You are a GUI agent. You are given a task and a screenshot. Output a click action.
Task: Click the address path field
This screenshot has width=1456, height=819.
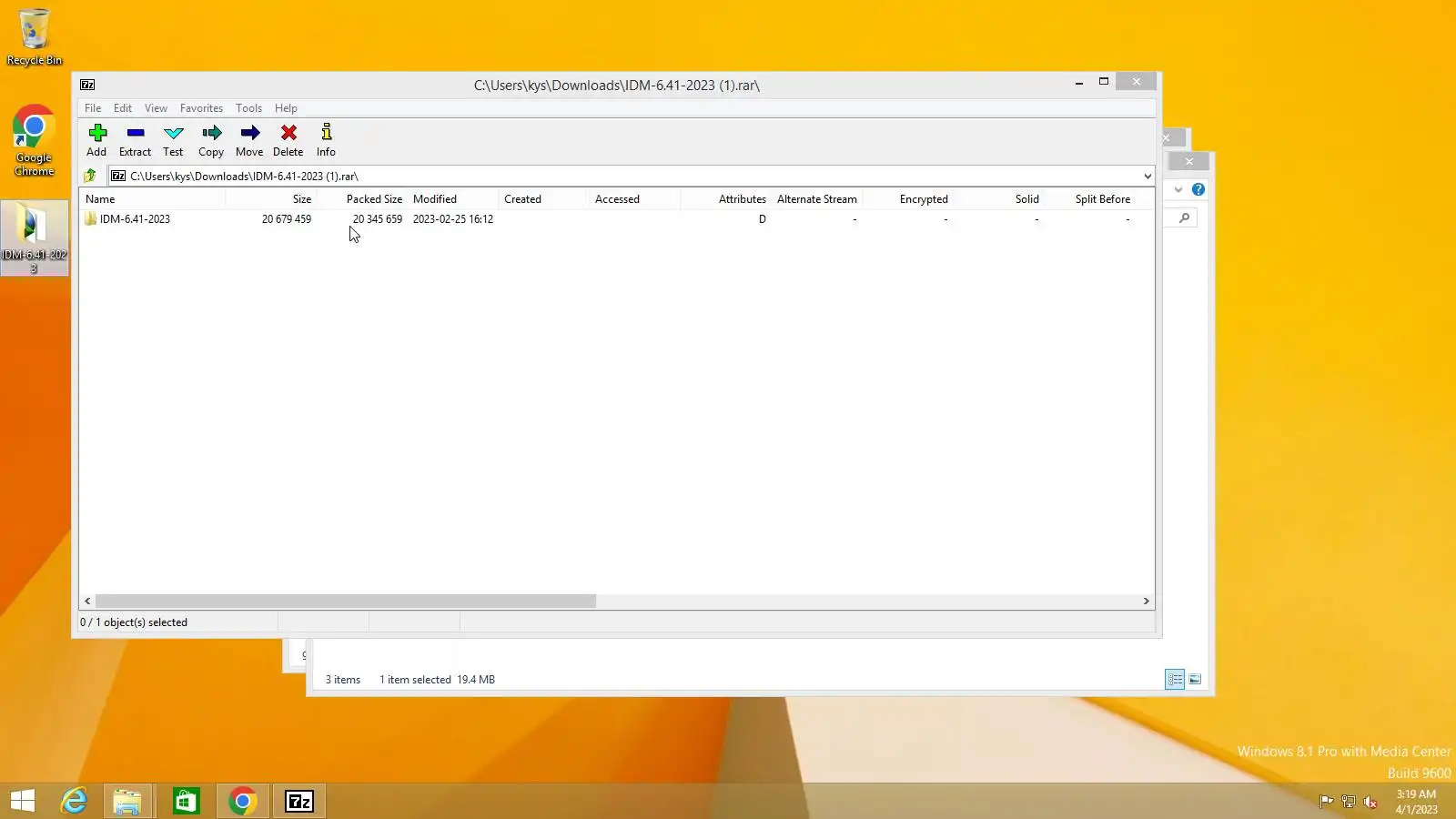pyautogui.click(x=632, y=176)
